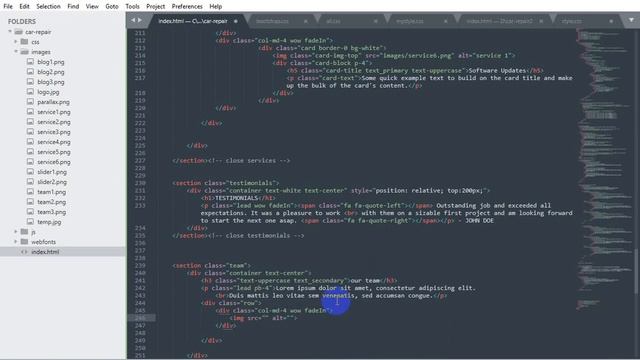
Task: Click the image file icon beside service6.png
Action: pyautogui.click(x=30, y=162)
